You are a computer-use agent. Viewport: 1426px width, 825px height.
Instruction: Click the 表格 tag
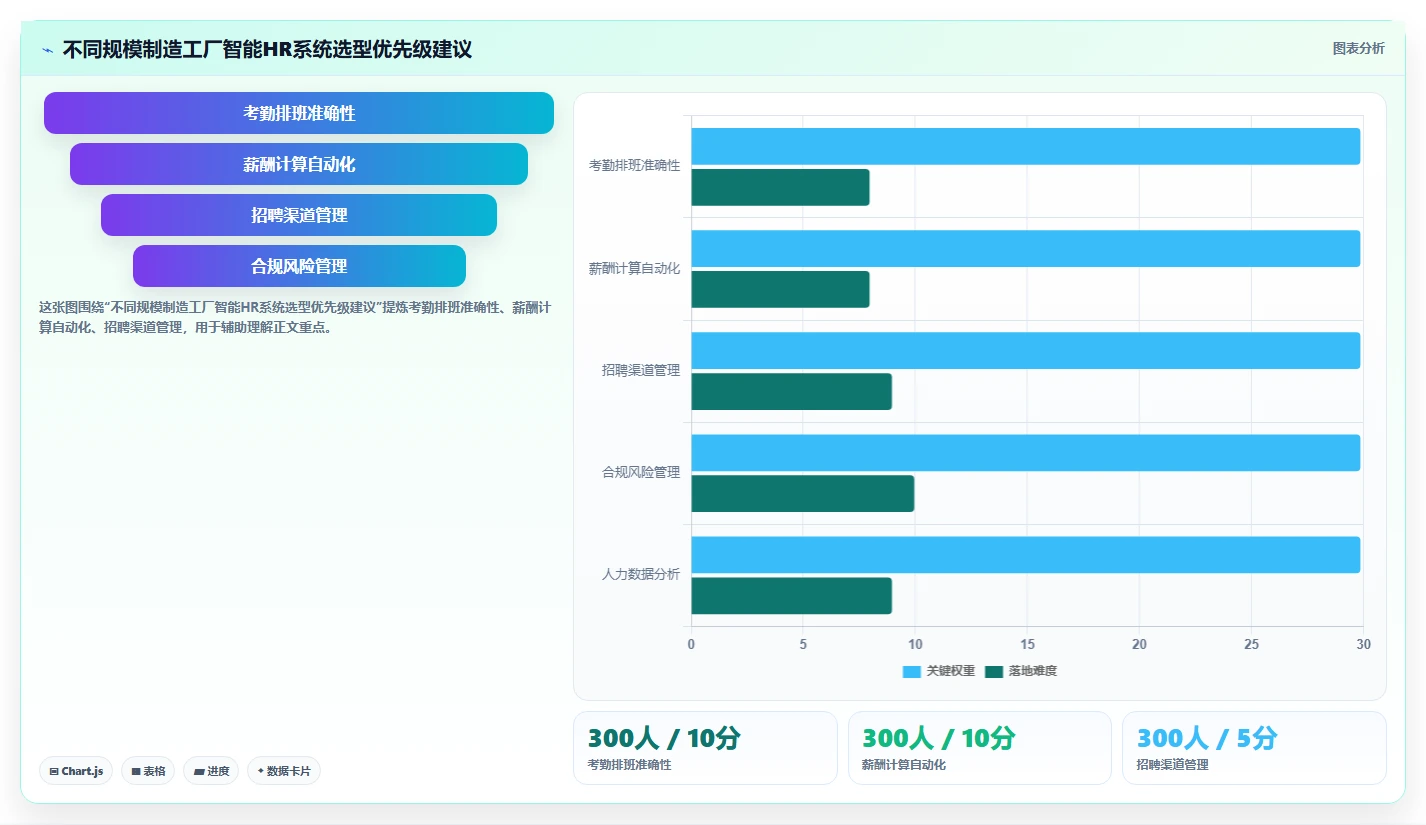[148, 771]
